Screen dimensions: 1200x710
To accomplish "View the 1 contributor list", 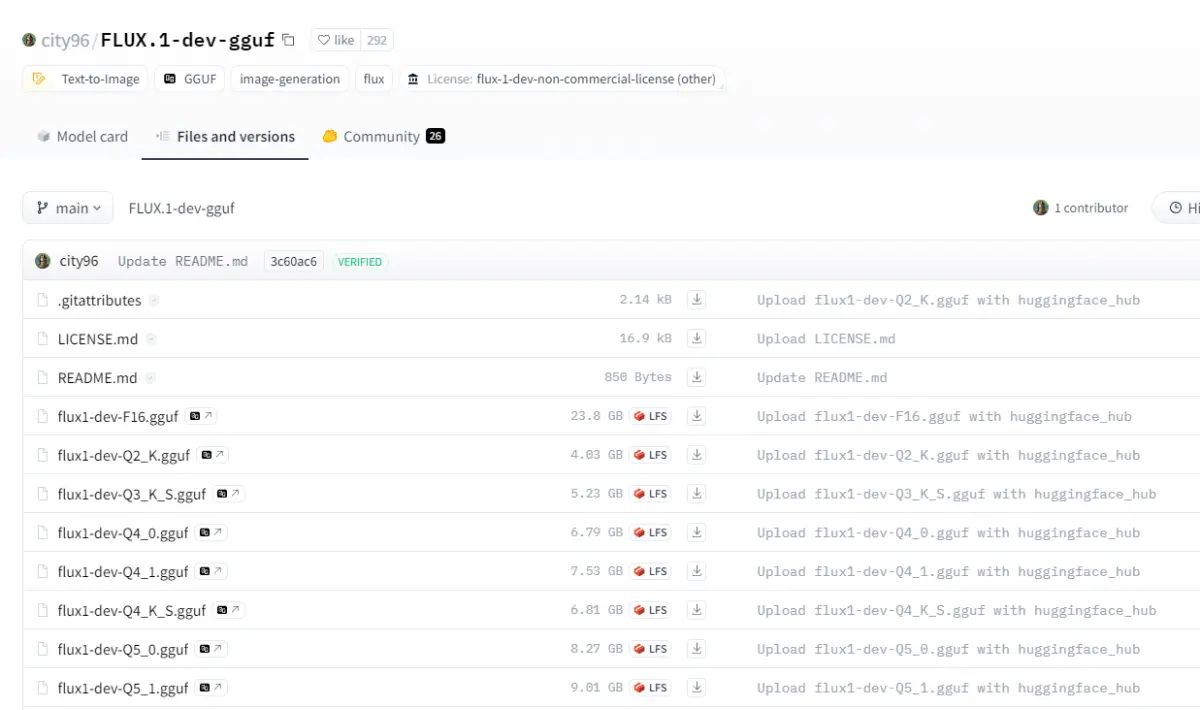I will 1080,208.
